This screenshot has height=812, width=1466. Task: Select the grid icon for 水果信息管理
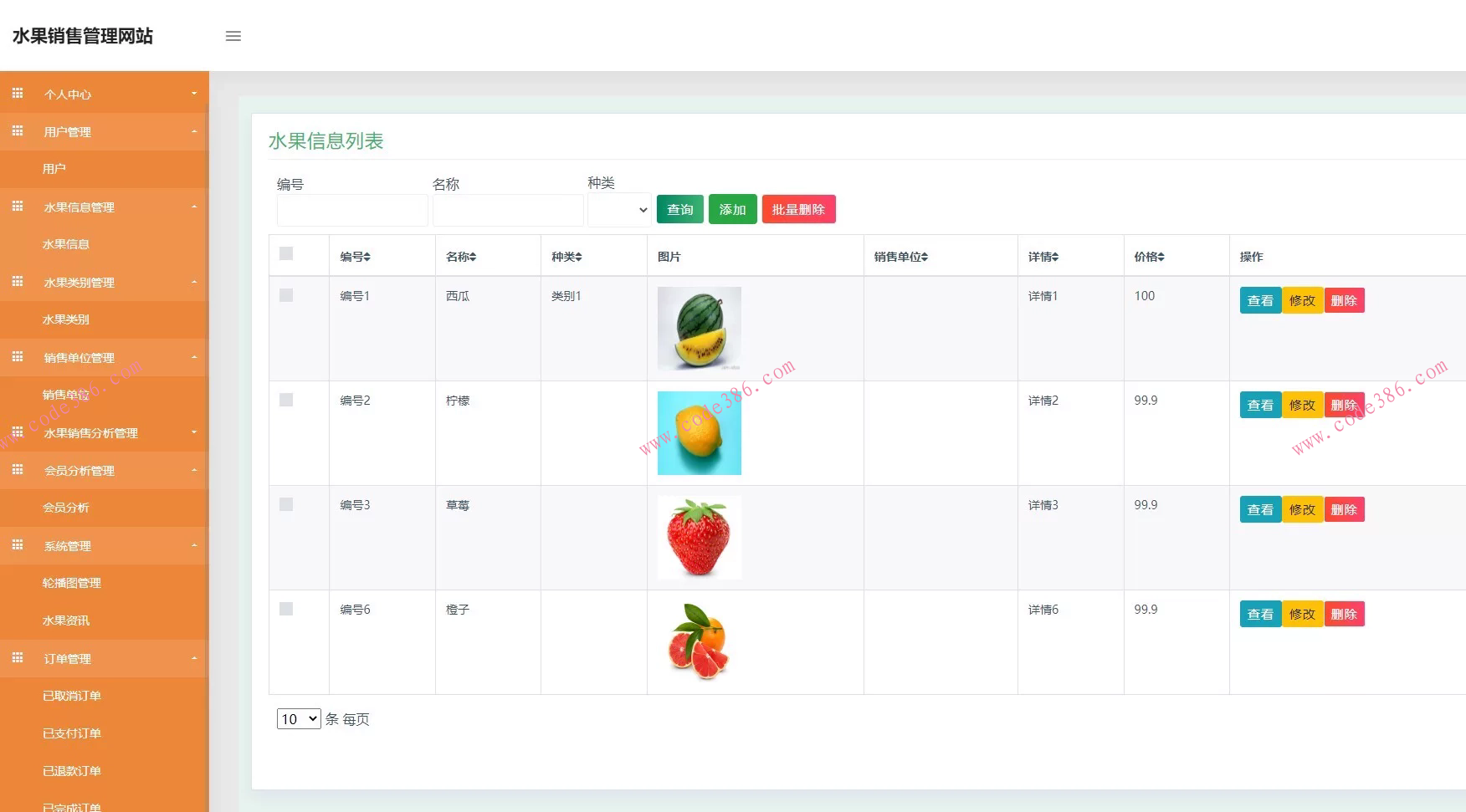[18, 206]
